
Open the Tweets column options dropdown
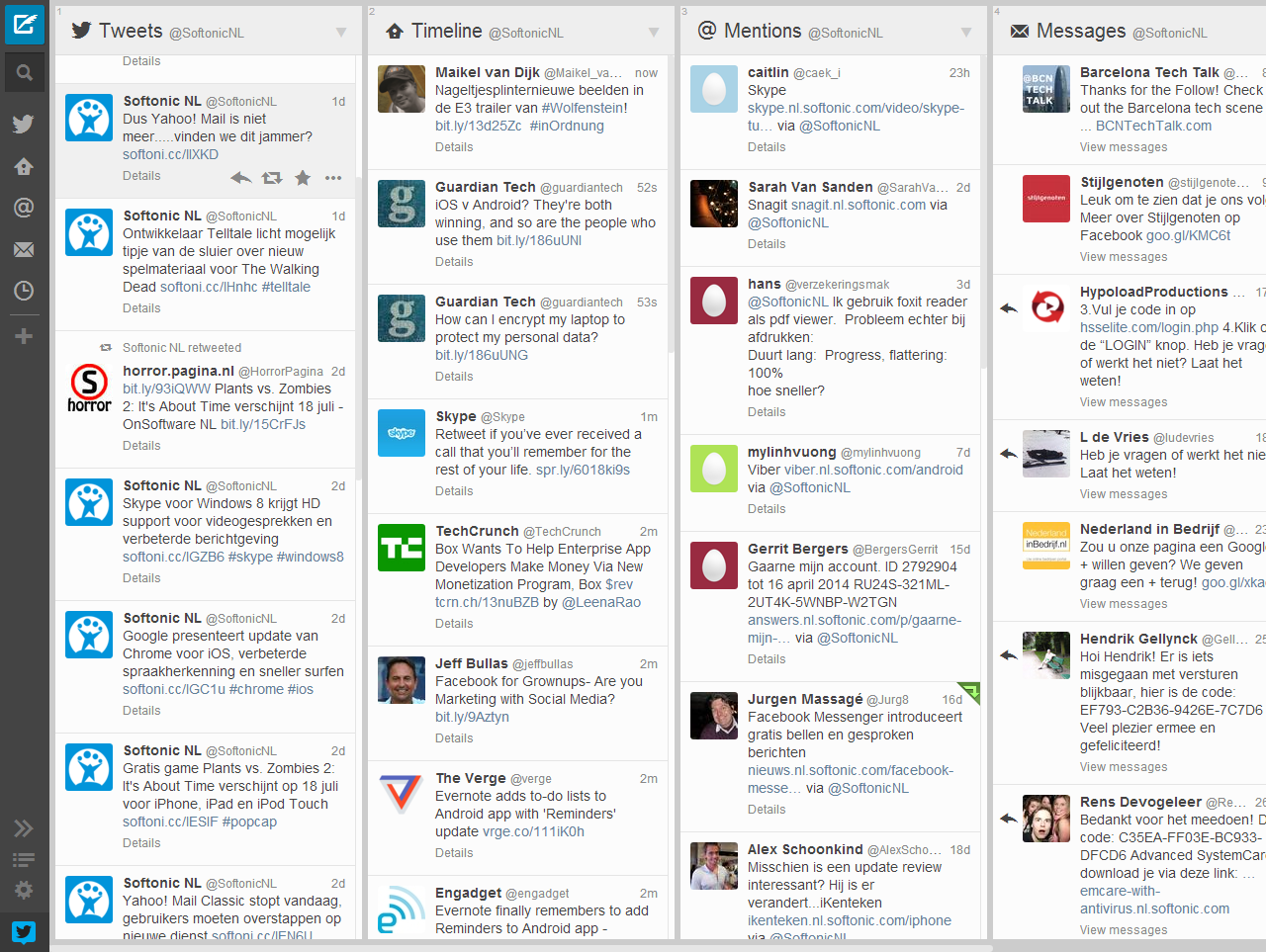[341, 33]
